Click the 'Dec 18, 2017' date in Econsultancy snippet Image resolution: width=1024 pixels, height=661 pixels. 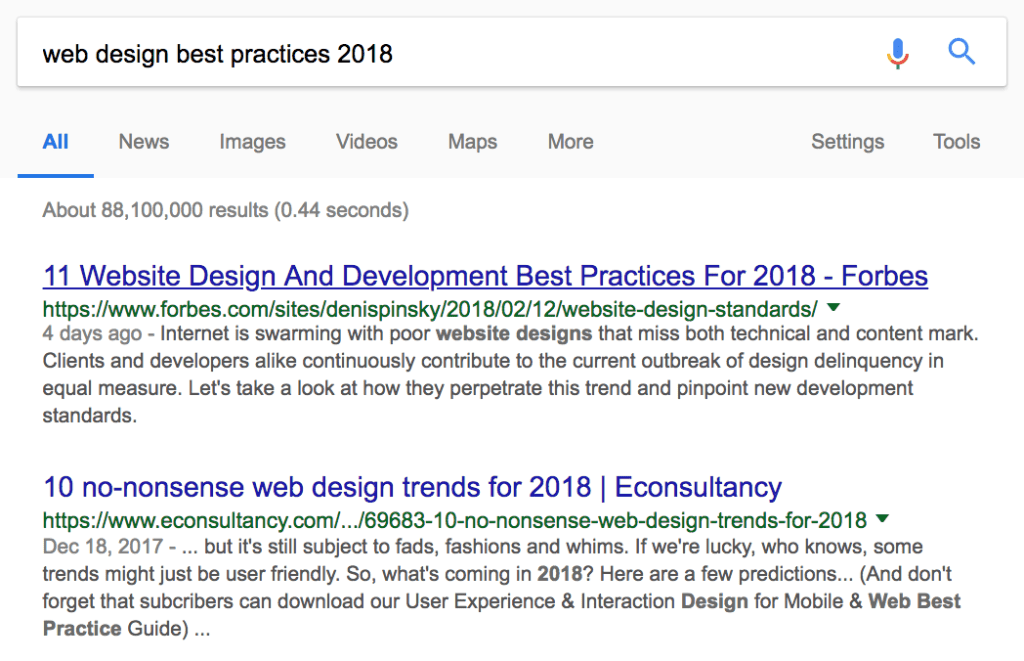[x=103, y=547]
